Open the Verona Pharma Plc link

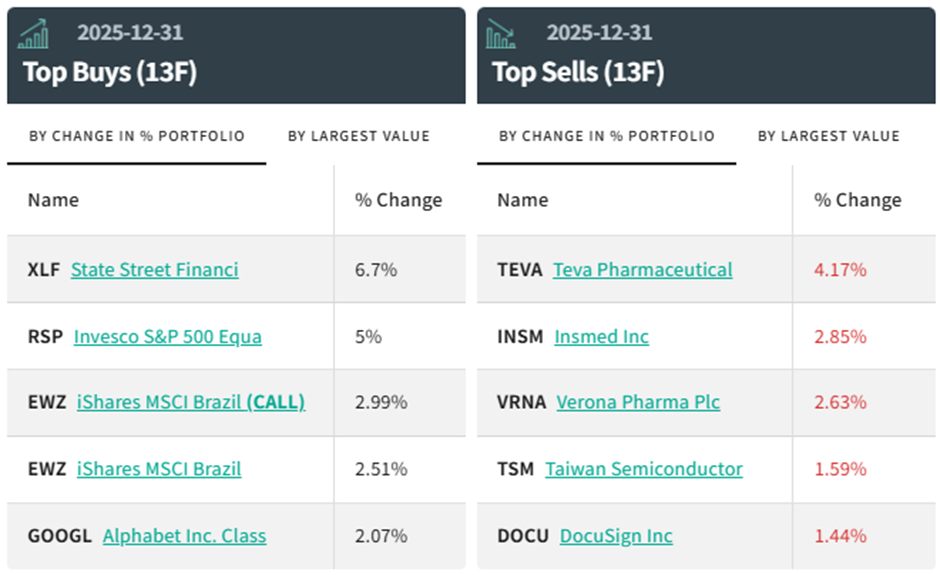click(638, 403)
